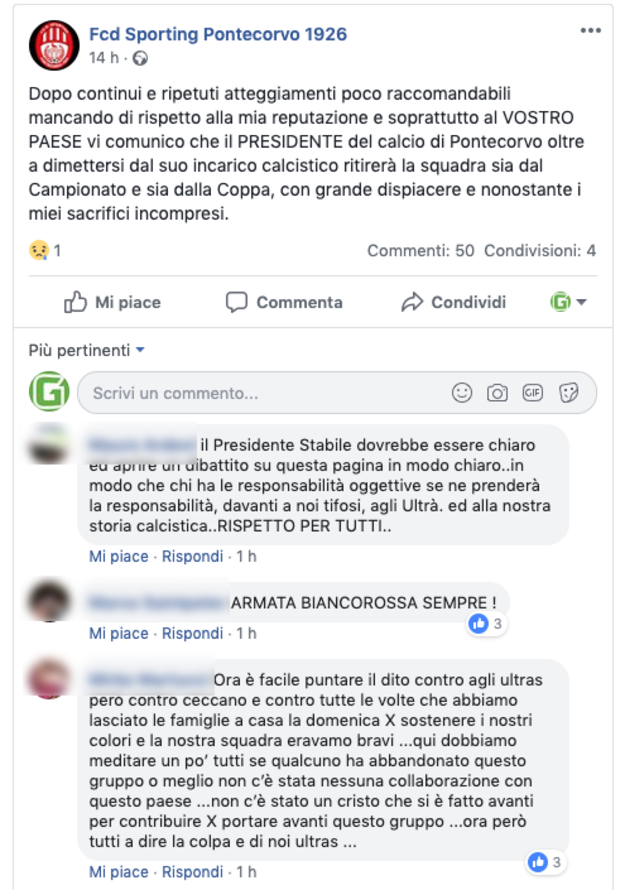Open Fcd Sporting Pontecorvo page logo
The image size is (625, 890).
54,45
